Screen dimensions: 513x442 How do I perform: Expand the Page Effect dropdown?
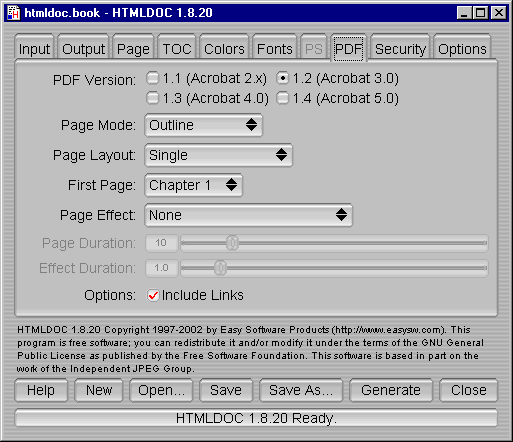(x=248, y=215)
